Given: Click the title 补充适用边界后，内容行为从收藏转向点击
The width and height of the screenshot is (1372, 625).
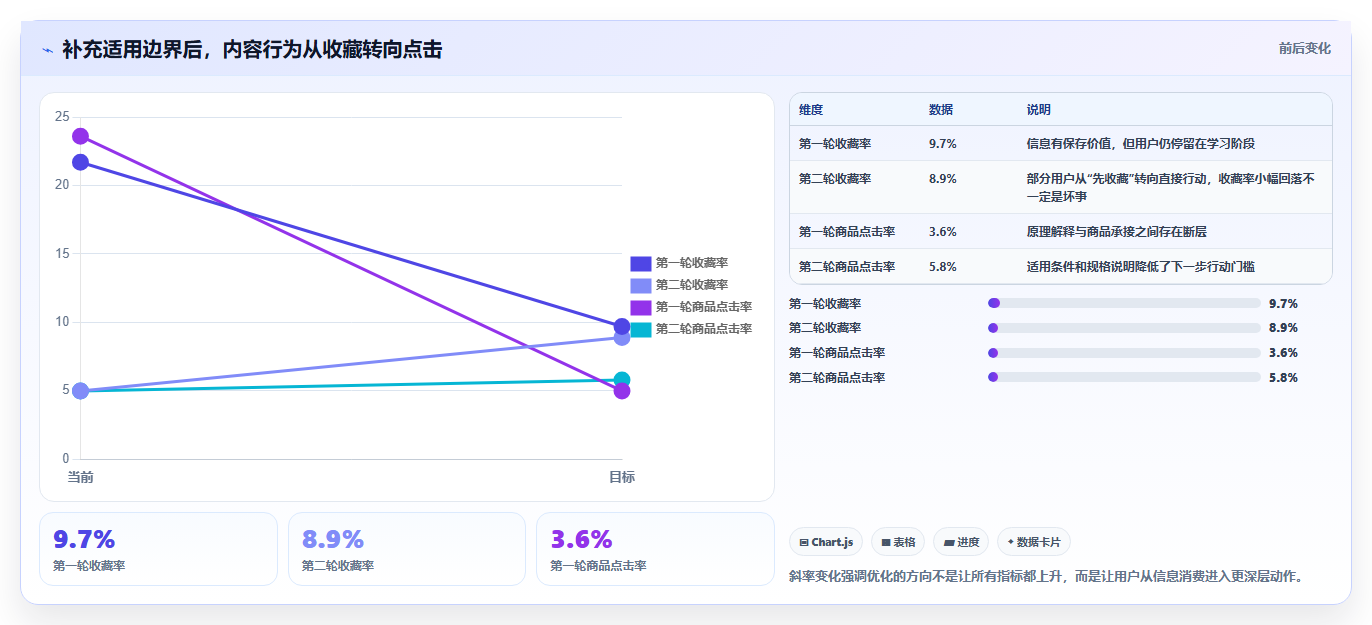Looking at the screenshot, I should (x=252, y=50).
